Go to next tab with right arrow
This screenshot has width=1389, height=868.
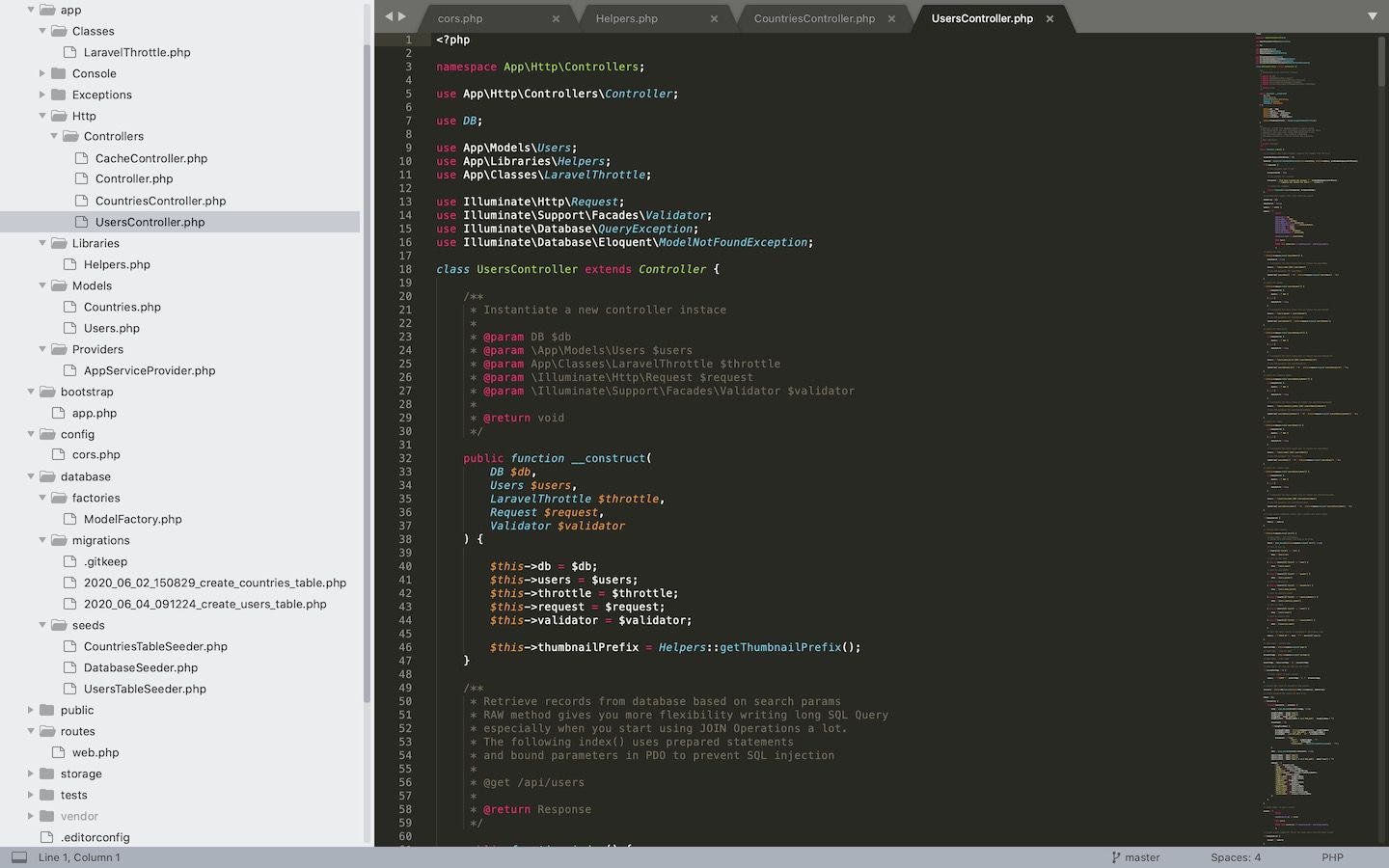402,16
